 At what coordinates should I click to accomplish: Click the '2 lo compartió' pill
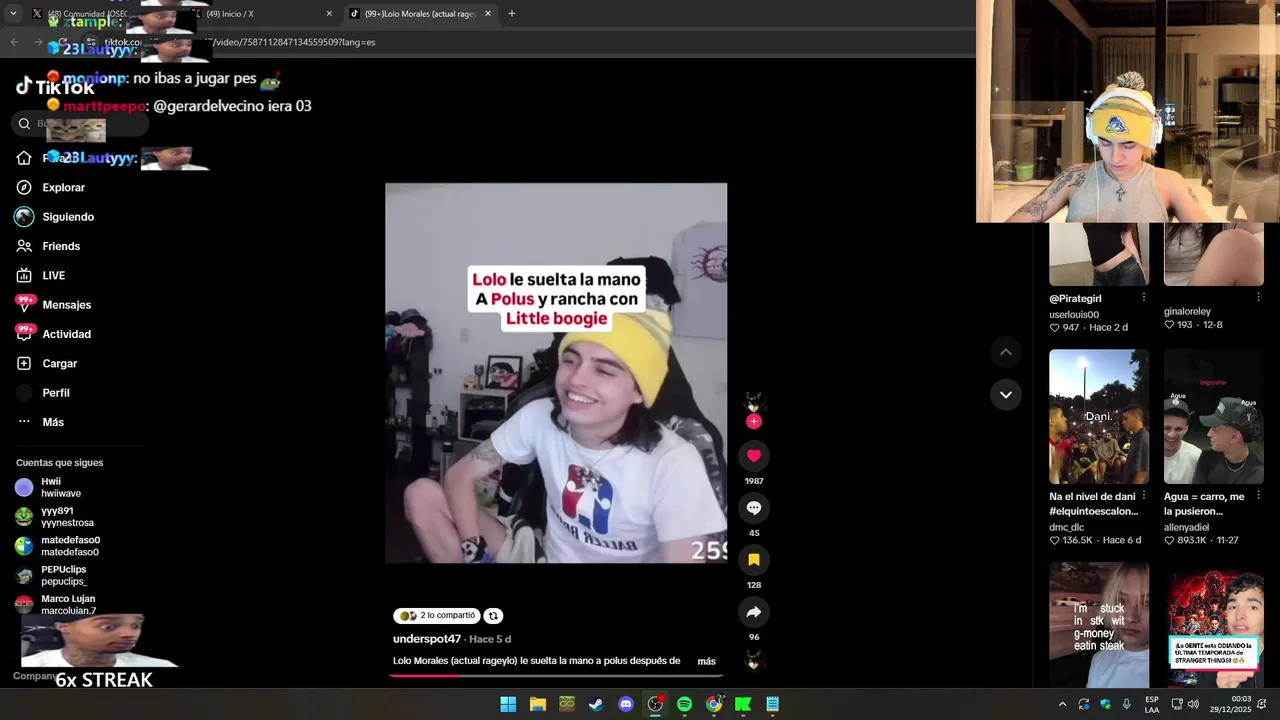[437, 616]
